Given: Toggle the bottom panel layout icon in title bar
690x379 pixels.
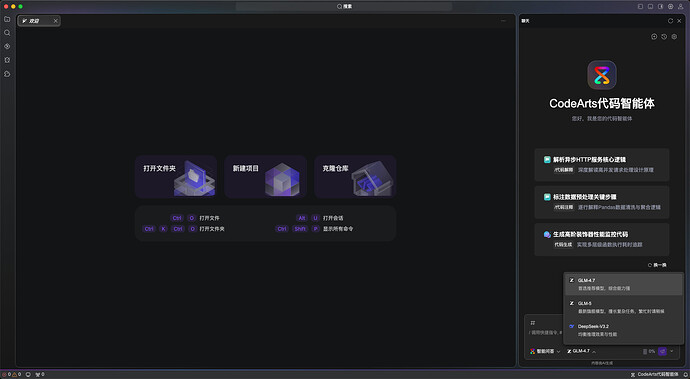Looking at the screenshot, I should coord(650,7).
